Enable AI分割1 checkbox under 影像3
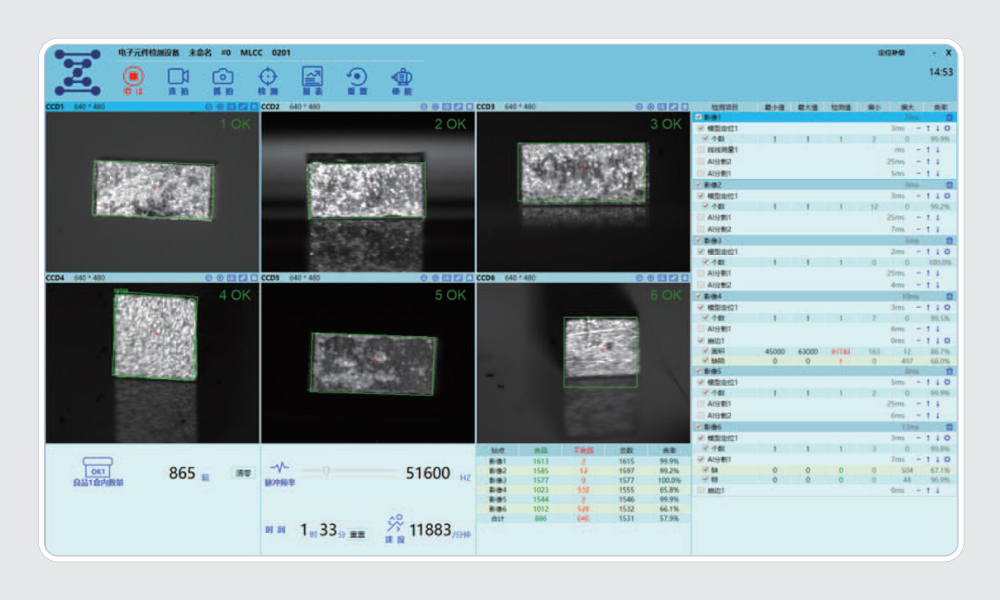Viewport: 1000px width, 600px height. (x=701, y=273)
